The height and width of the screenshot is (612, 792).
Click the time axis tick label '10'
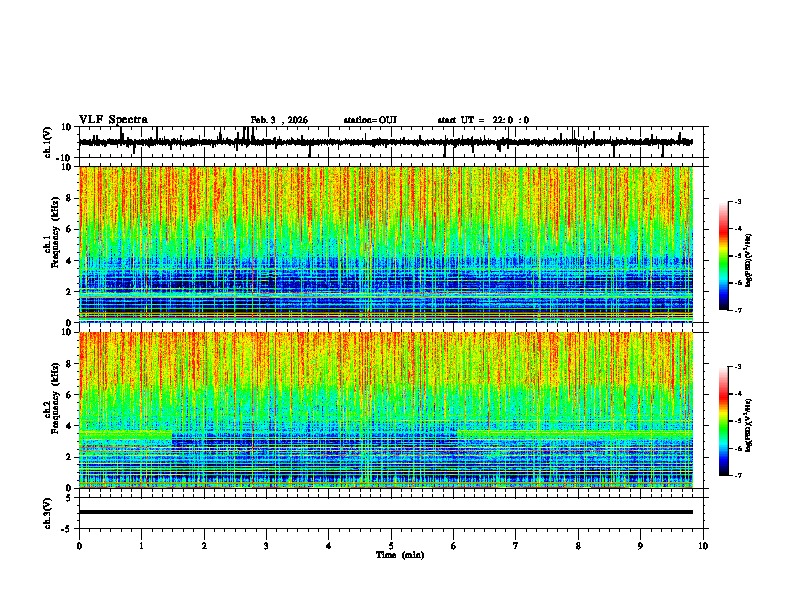tap(703, 546)
